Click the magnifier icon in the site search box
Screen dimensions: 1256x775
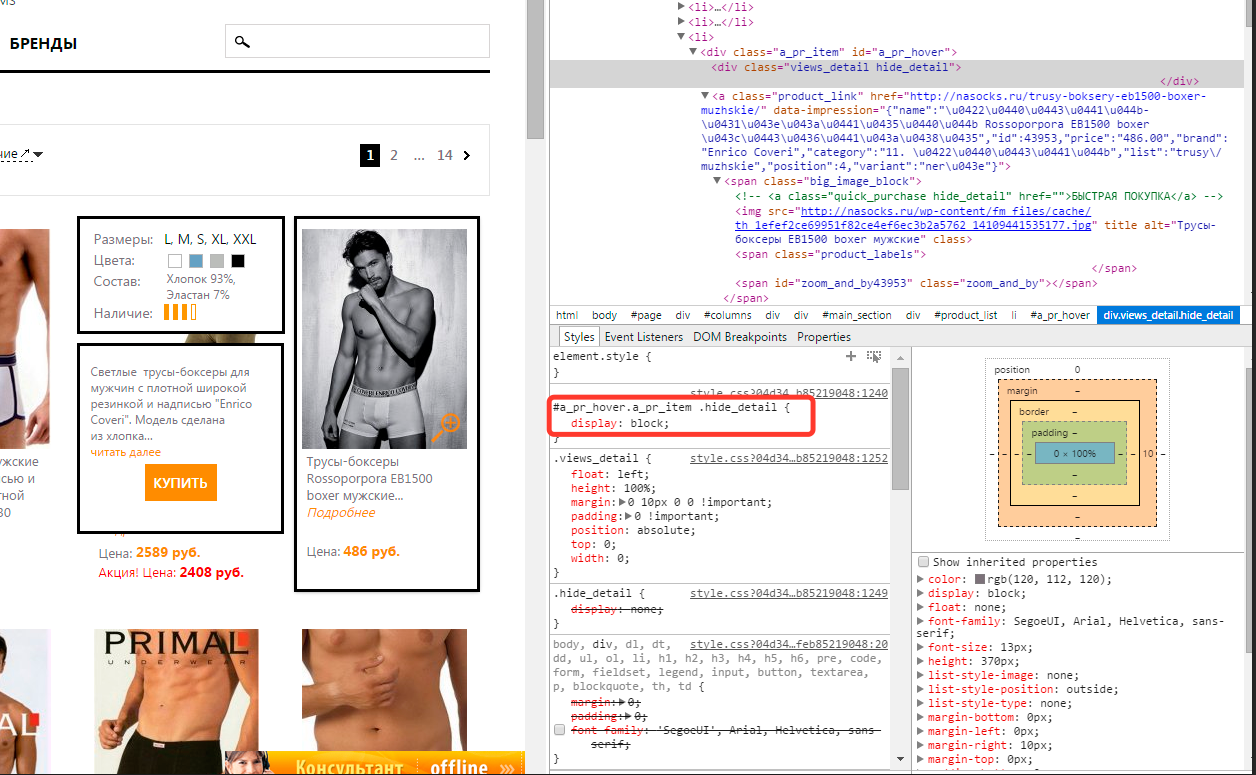[x=241, y=42]
